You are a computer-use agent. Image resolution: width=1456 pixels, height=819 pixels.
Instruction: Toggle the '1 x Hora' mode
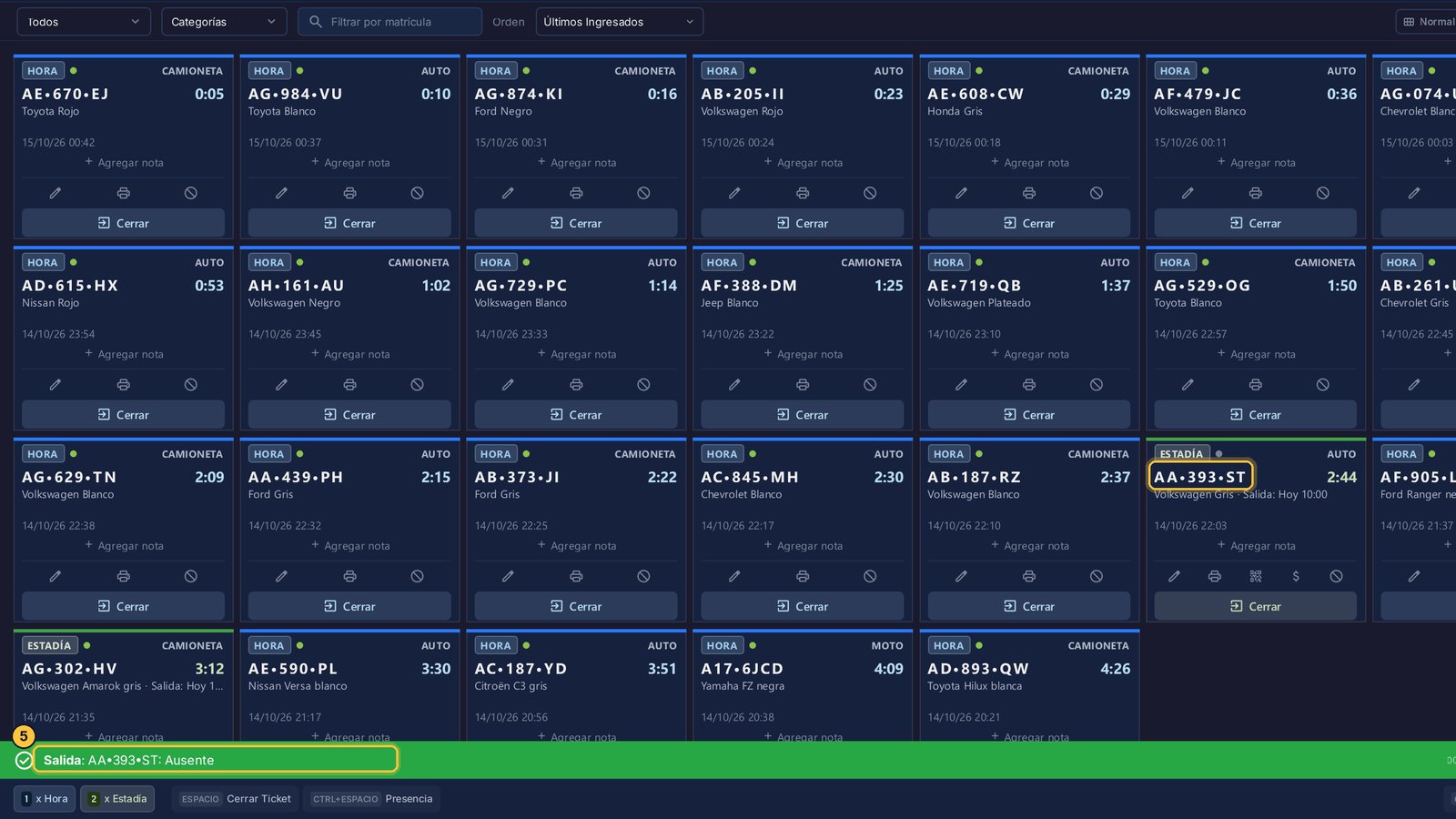45,799
